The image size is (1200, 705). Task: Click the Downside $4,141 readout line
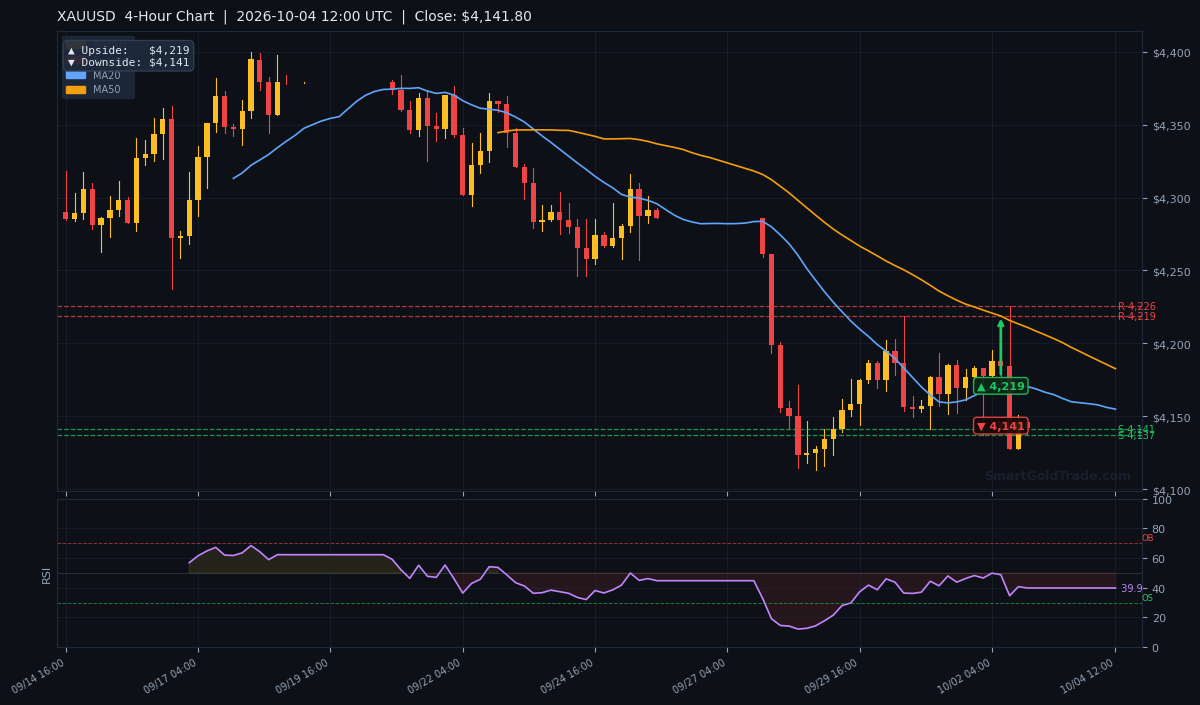pos(128,62)
